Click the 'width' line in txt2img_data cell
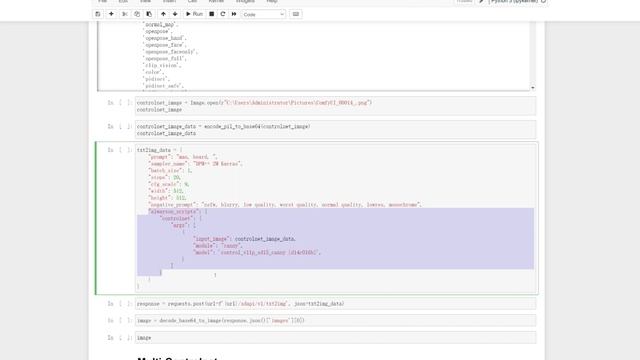640x360 pixels. pyautogui.click(x=166, y=191)
